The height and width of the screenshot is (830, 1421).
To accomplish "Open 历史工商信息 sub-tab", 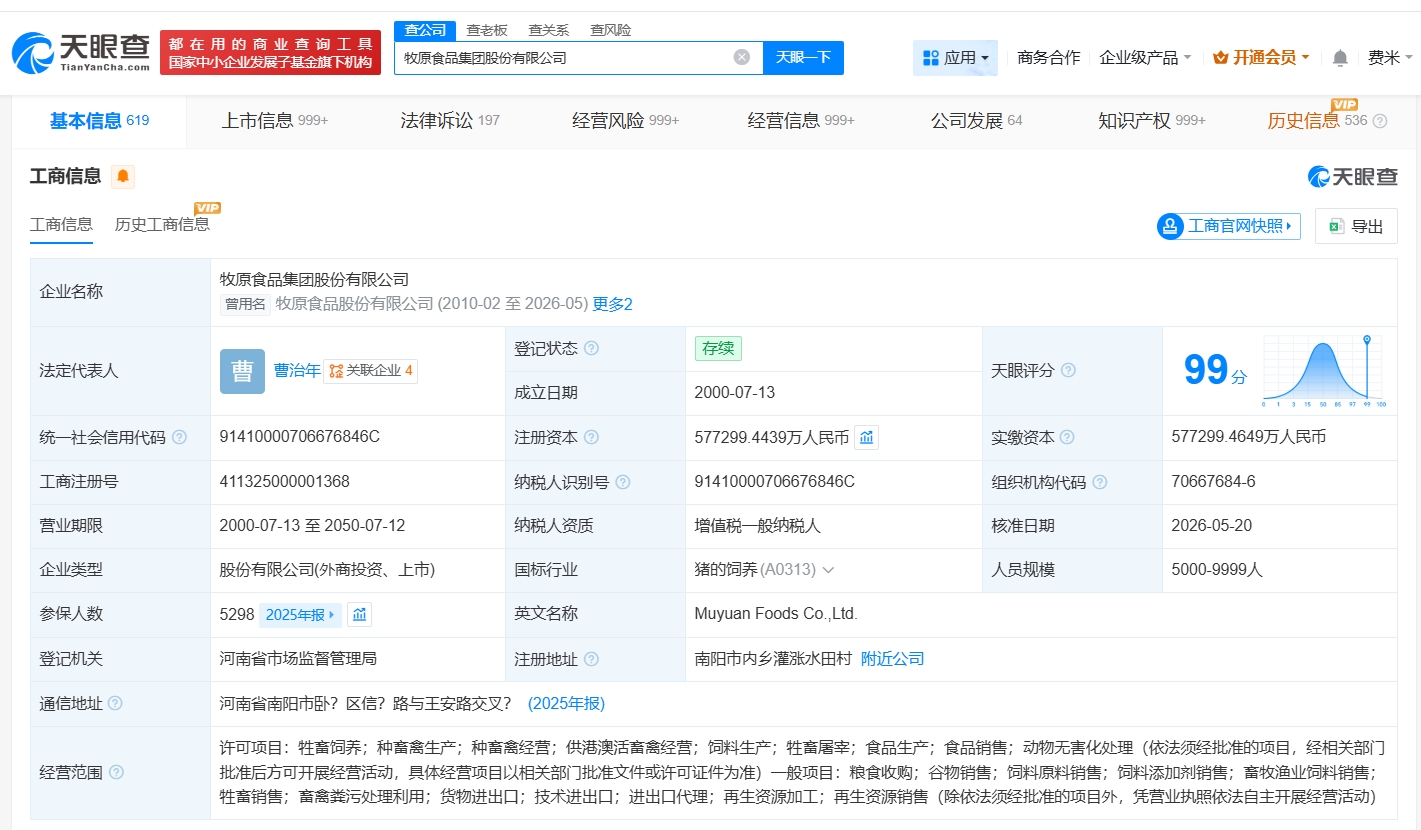I will click(162, 224).
